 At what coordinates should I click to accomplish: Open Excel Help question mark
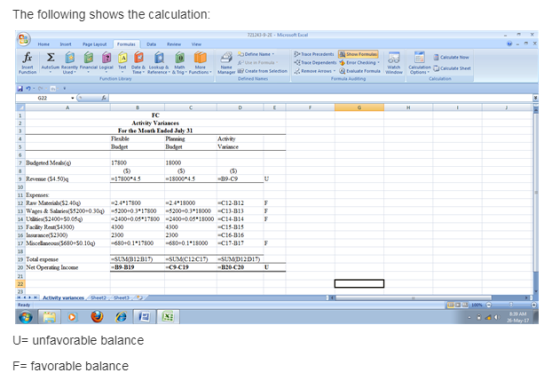click(x=509, y=44)
